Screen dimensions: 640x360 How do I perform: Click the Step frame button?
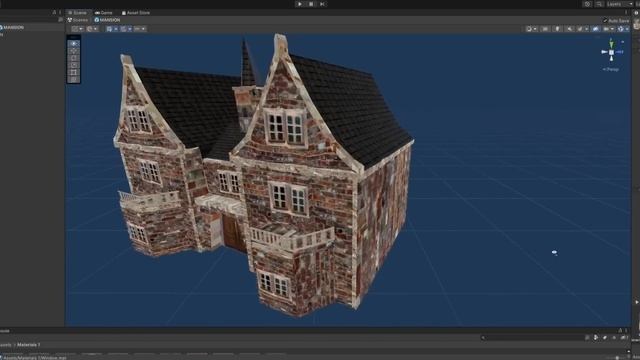click(322, 4)
